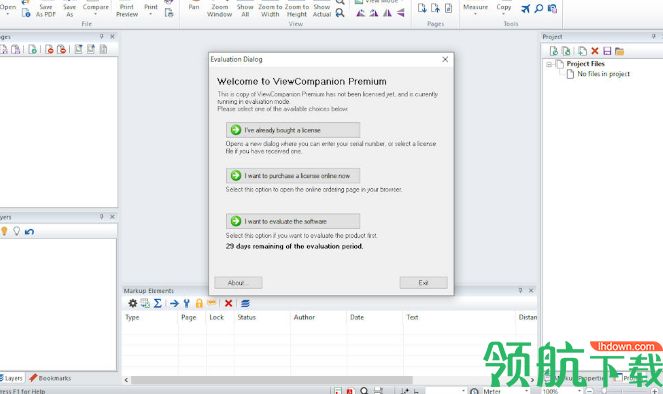Click the blue undo arrow in Layers panel

29,232
